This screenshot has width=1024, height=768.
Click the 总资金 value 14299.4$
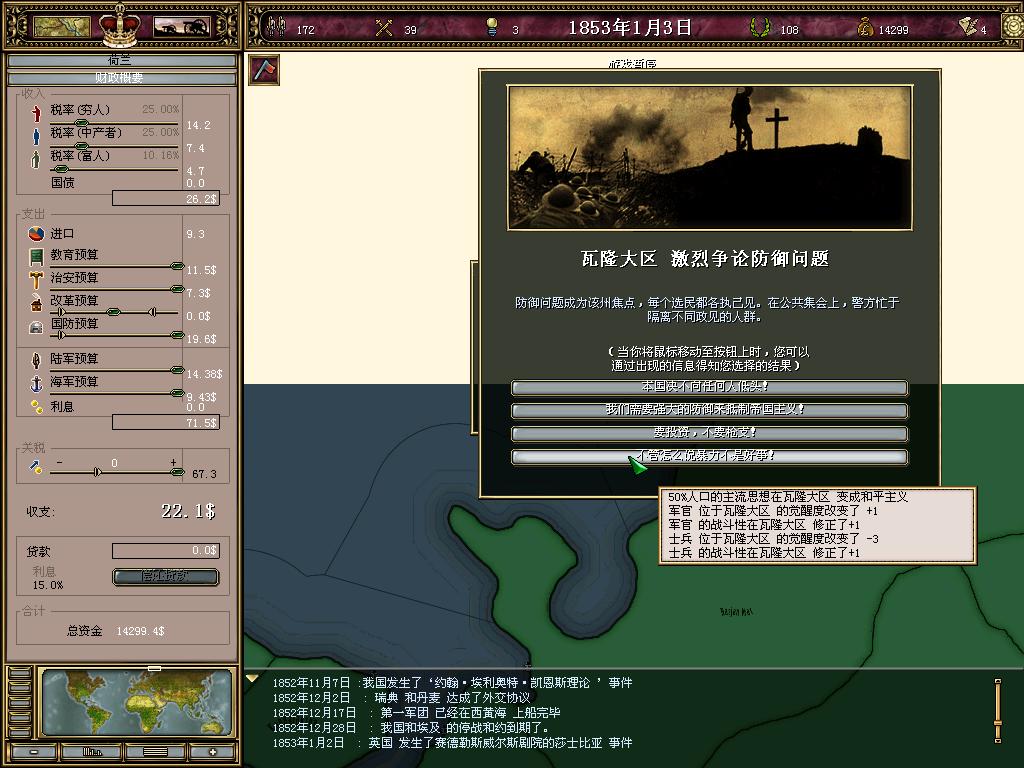point(140,632)
